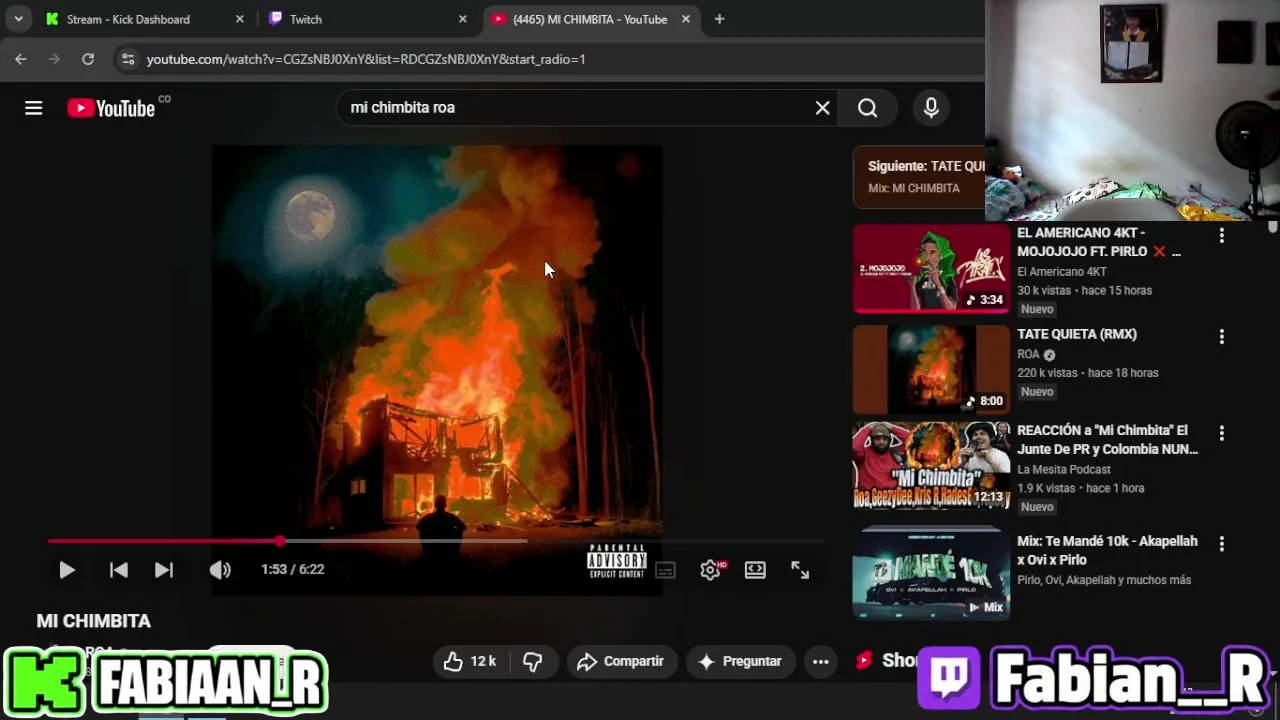Screen dimensions: 1280x720
Task: Seek on the red progress bar
Action: coord(437,541)
